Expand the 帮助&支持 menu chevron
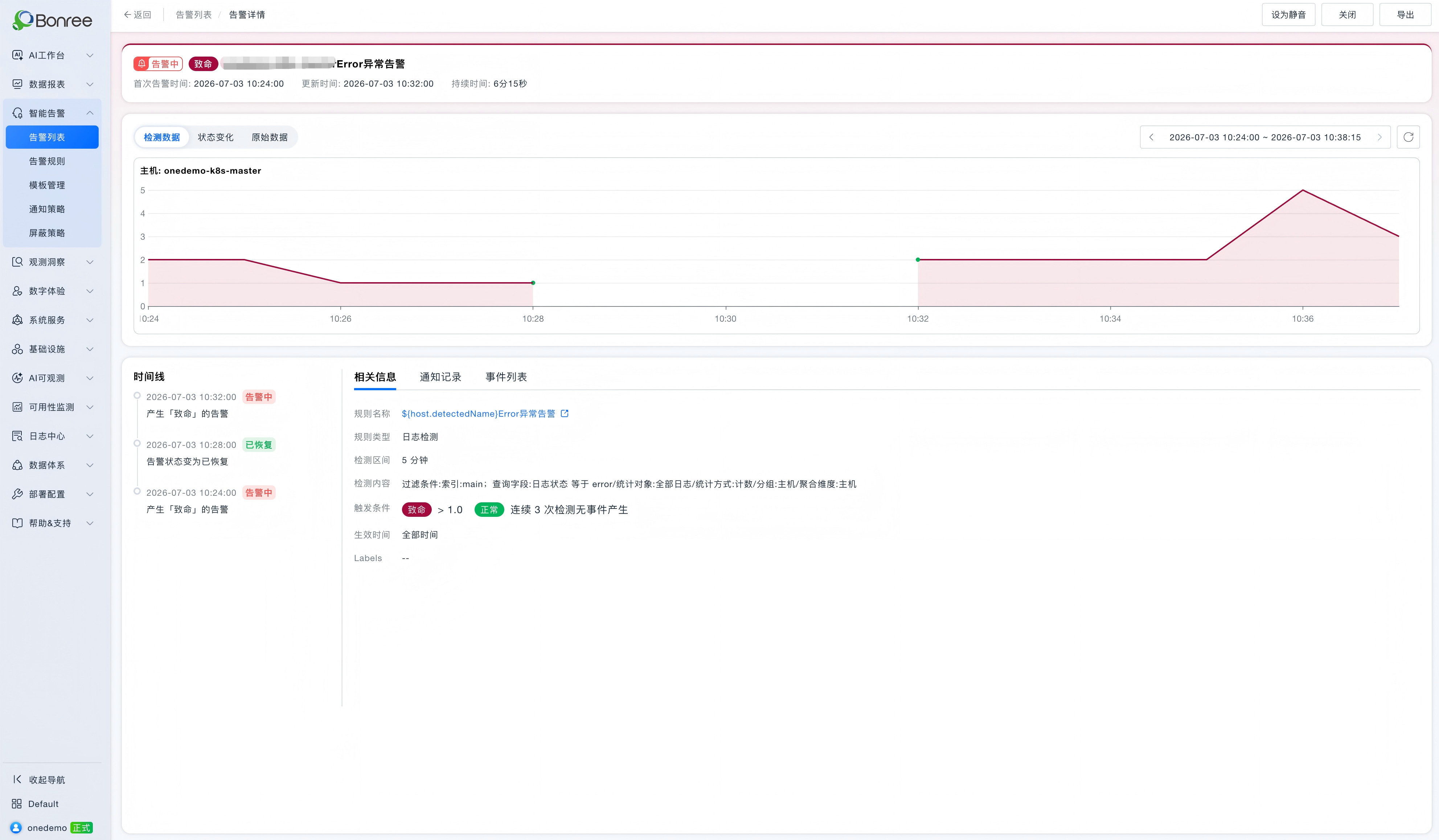1439x840 pixels. 90,523
